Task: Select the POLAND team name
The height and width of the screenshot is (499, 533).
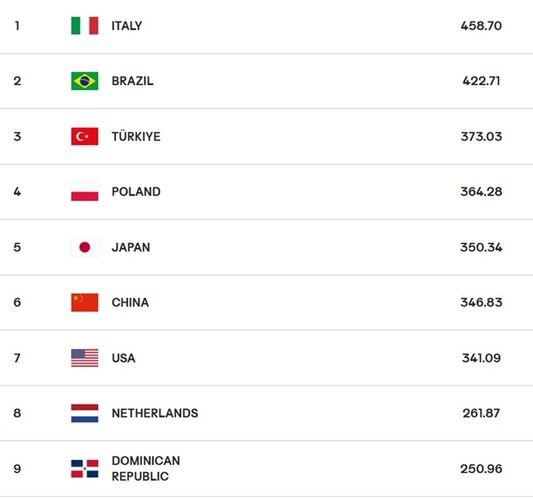Action: pyautogui.click(x=136, y=192)
